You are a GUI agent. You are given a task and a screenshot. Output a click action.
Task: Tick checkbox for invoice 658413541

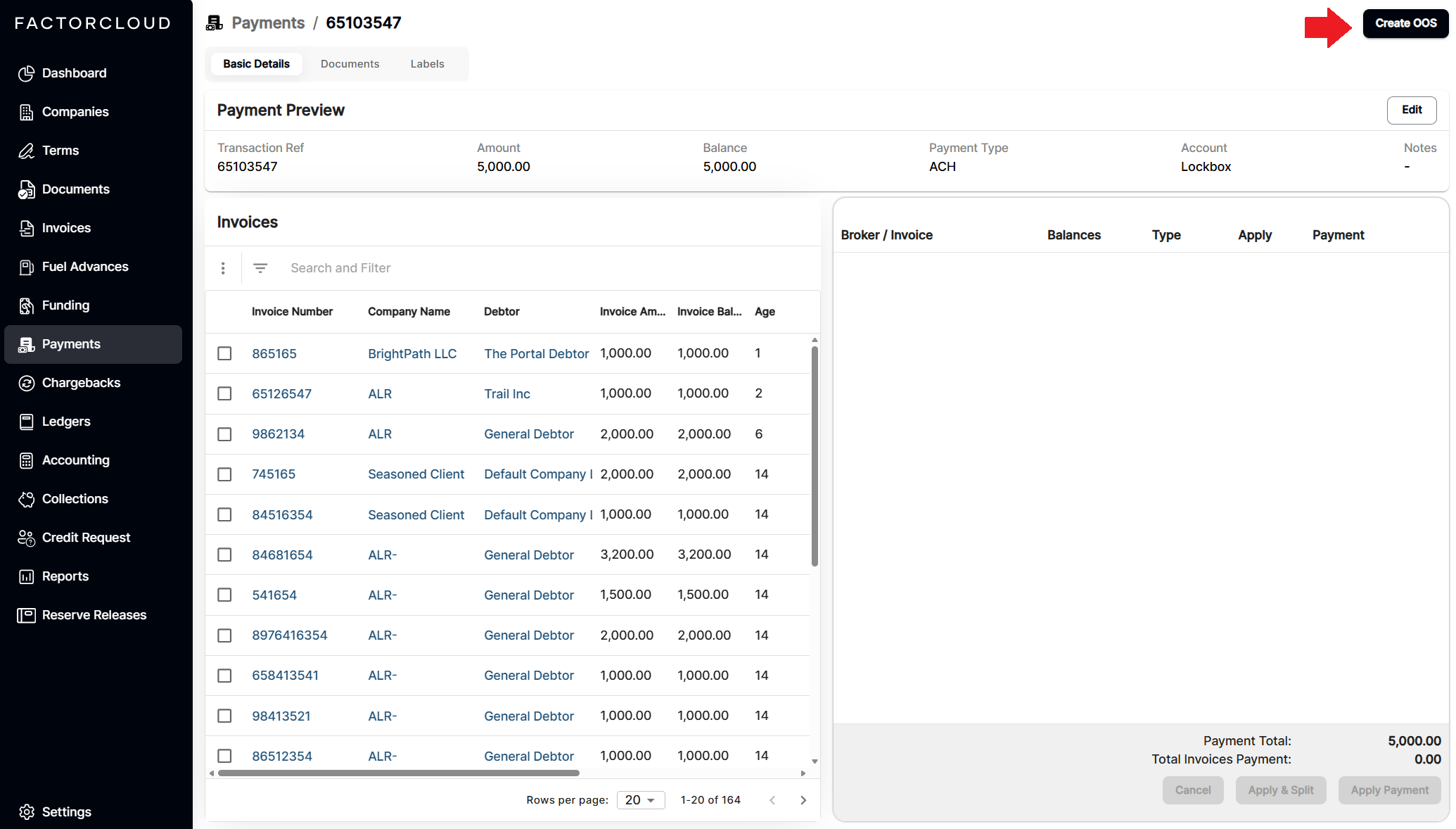[224, 676]
